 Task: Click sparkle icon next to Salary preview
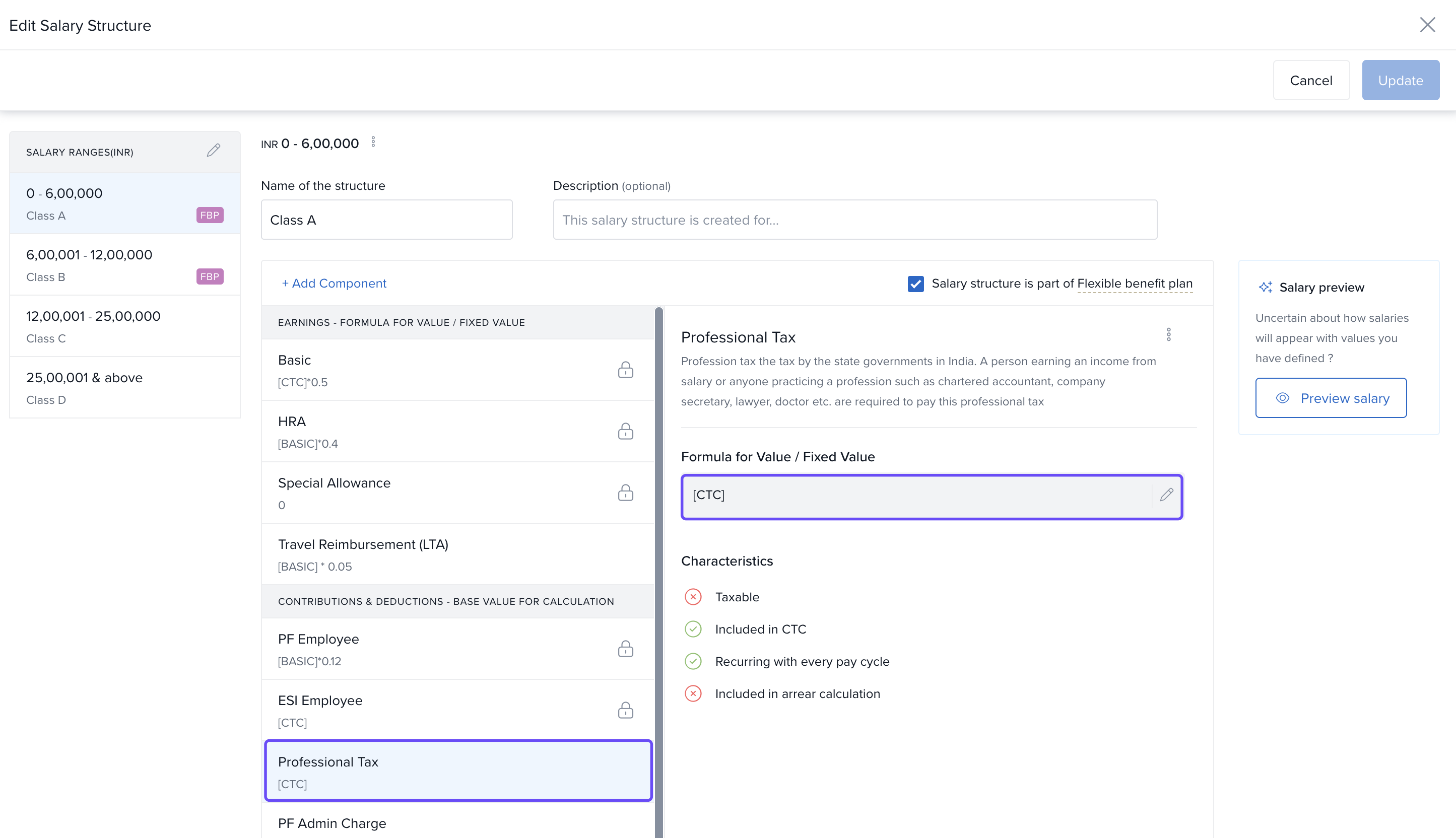point(1265,287)
